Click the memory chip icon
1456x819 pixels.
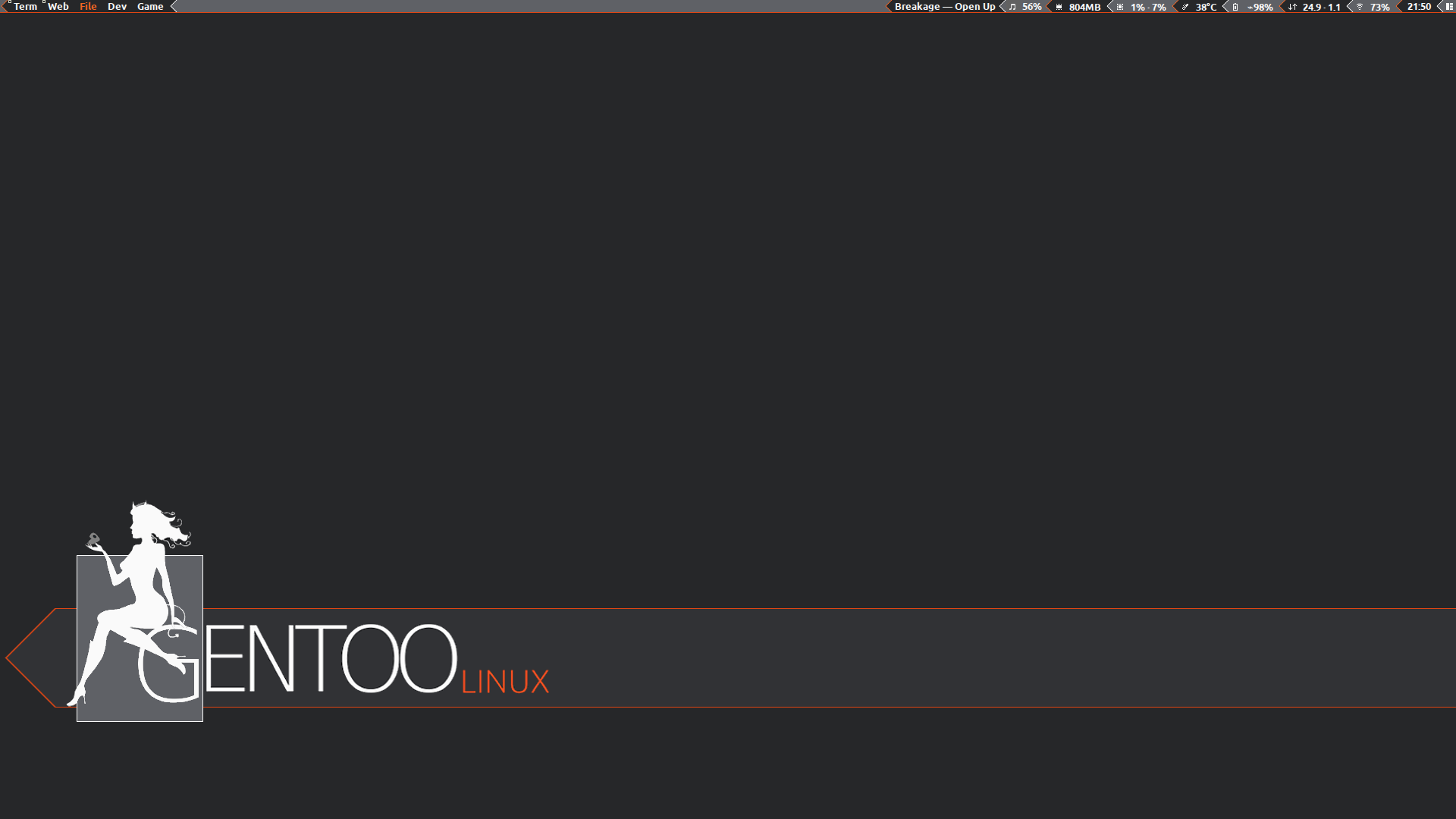(x=1059, y=7)
